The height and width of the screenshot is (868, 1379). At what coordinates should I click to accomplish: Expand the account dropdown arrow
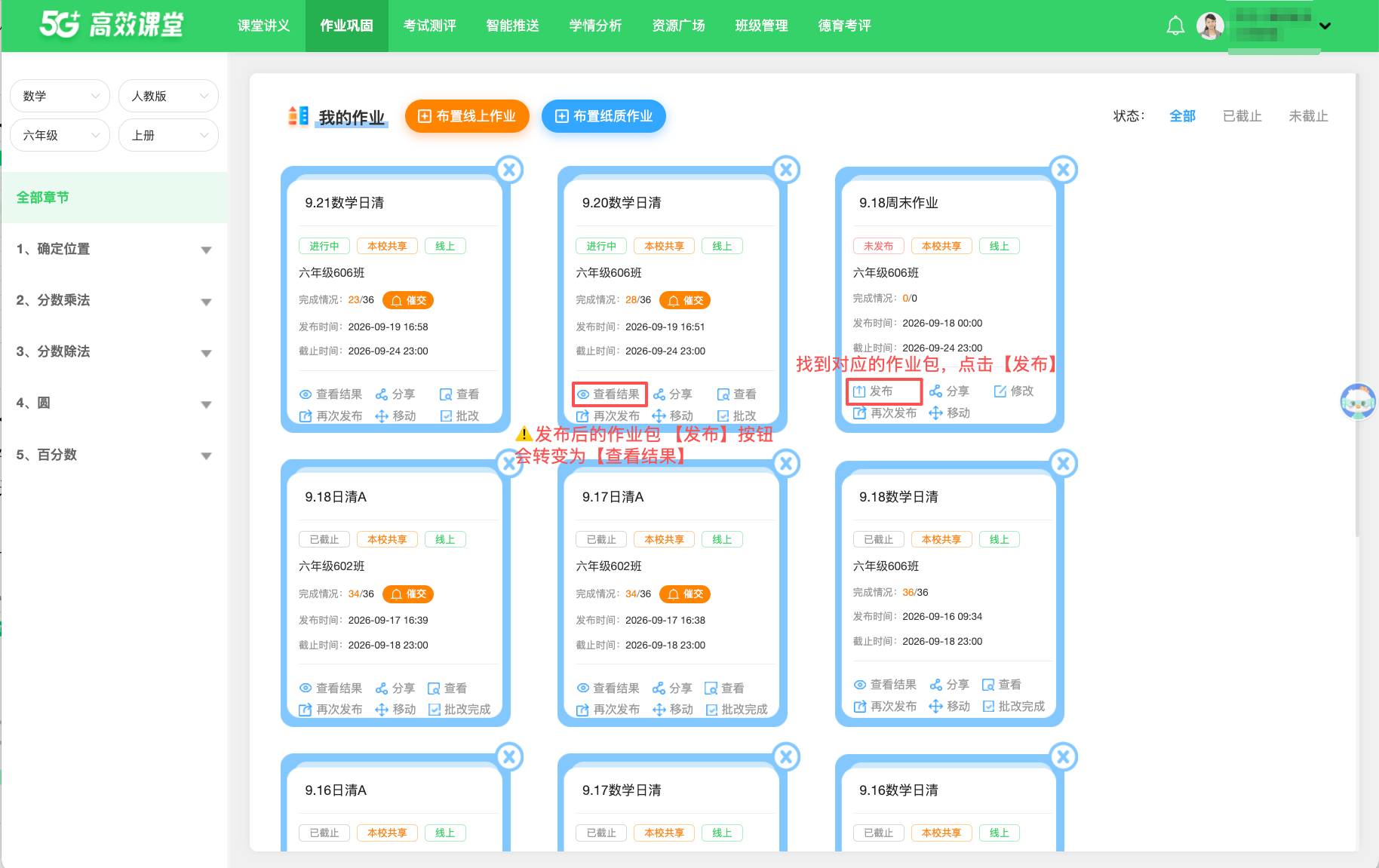pyautogui.click(x=1325, y=26)
